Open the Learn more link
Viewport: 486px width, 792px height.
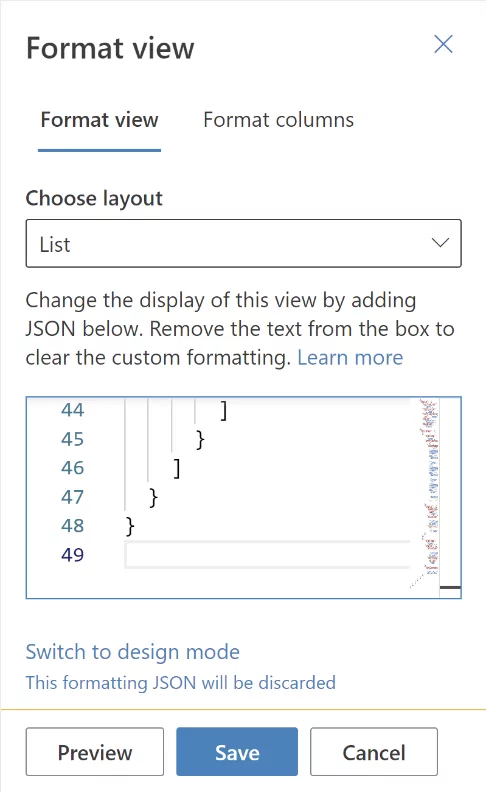(x=350, y=358)
